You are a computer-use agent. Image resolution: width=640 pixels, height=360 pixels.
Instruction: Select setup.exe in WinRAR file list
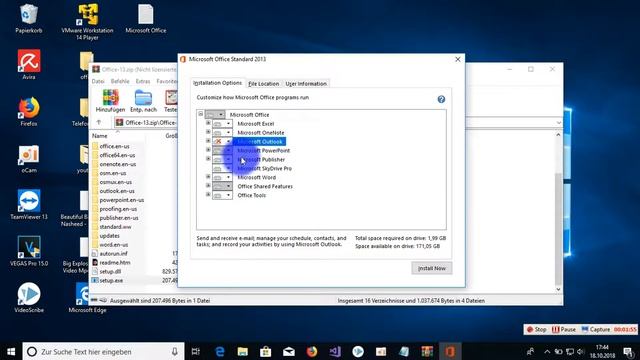pyautogui.click(x=111, y=280)
